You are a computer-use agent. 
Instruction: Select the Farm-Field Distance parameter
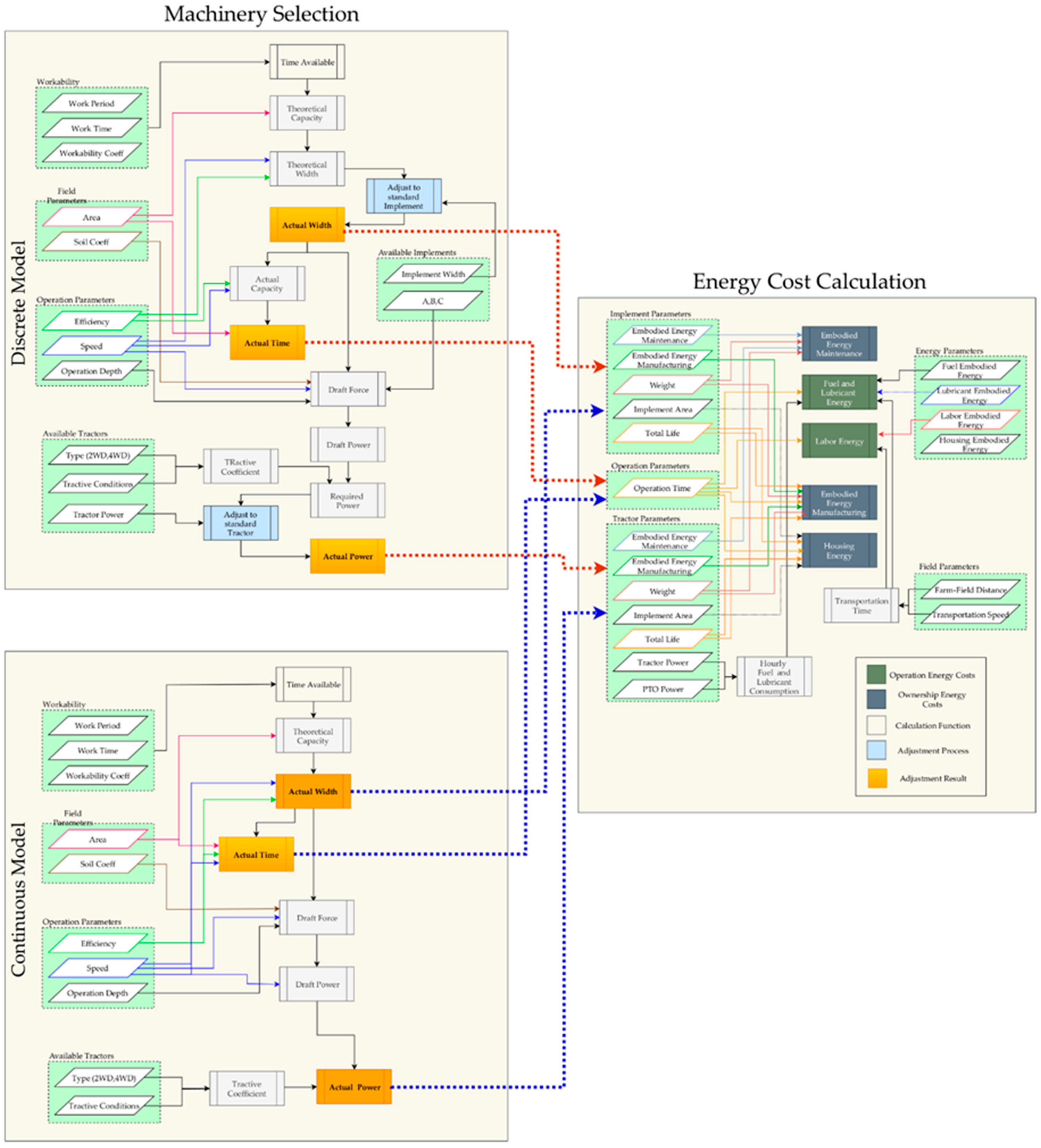[970, 590]
